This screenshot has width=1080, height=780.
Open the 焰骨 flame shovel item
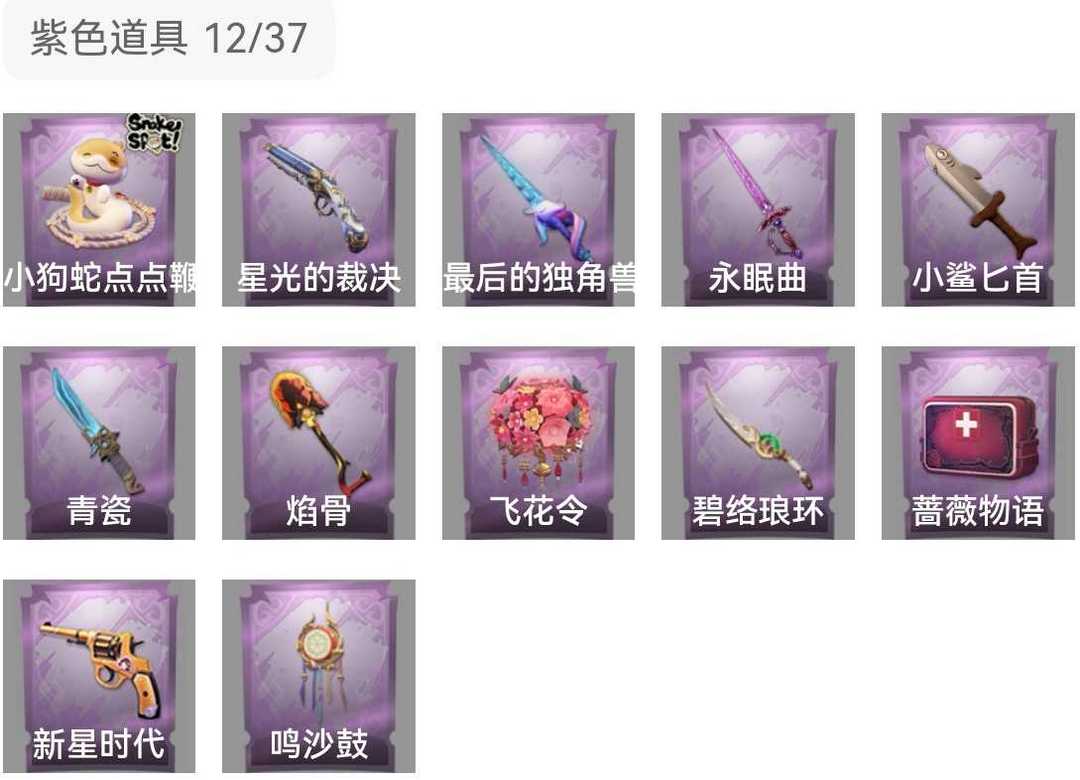pos(318,443)
